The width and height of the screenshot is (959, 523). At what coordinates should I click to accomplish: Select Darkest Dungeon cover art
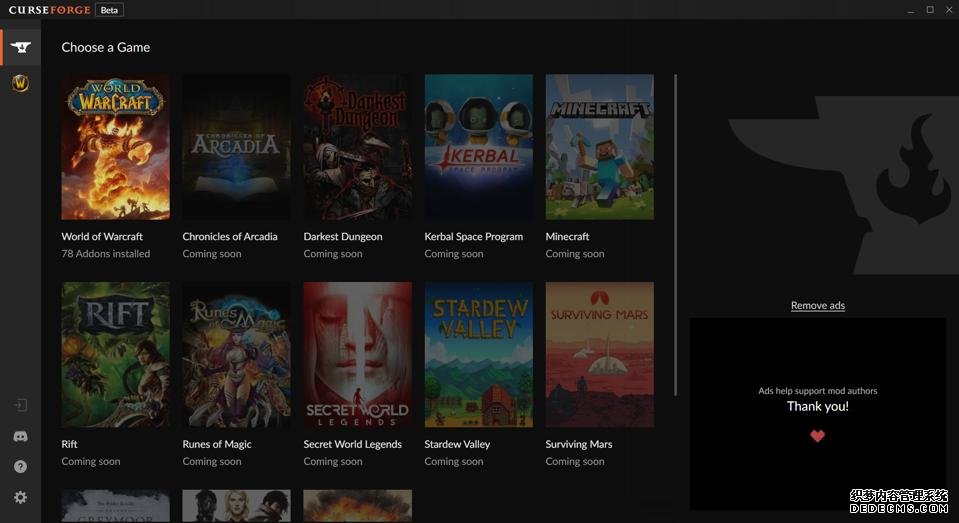point(357,147)
